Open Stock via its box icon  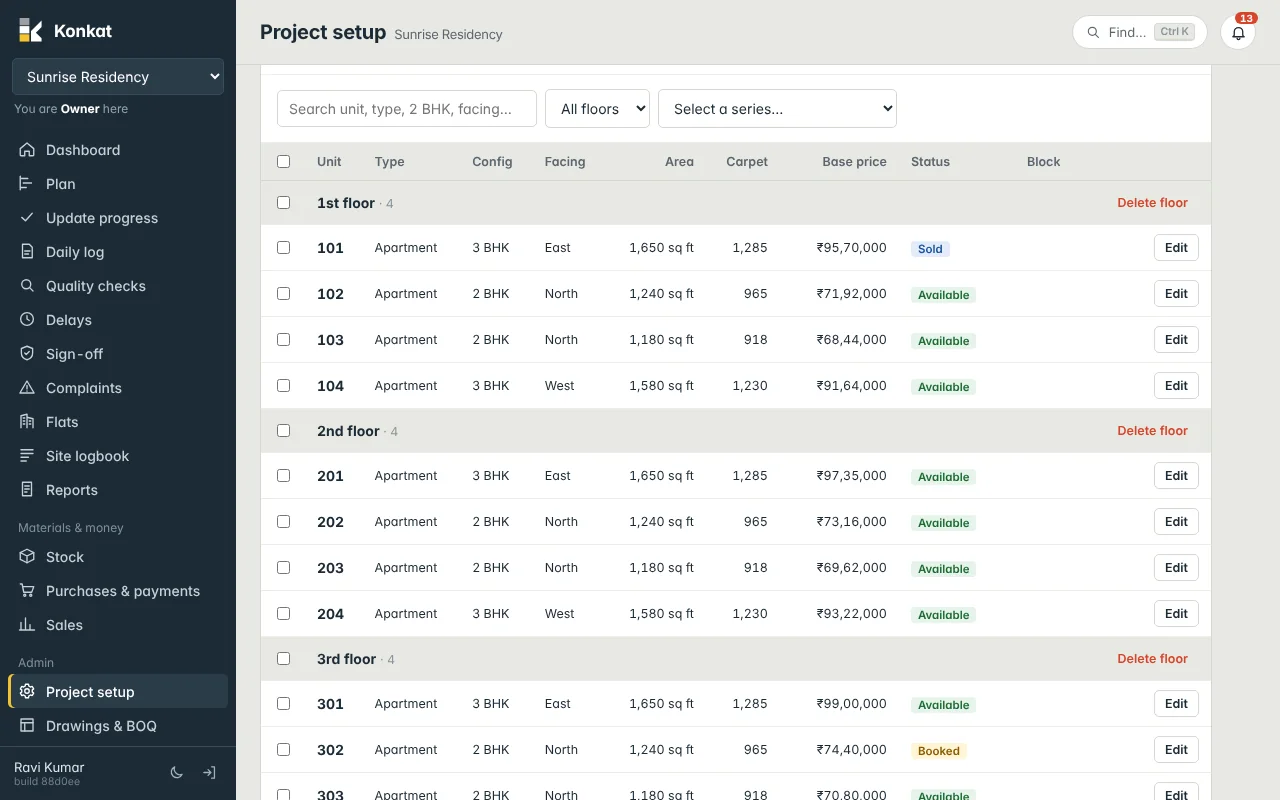click(27, 557)
